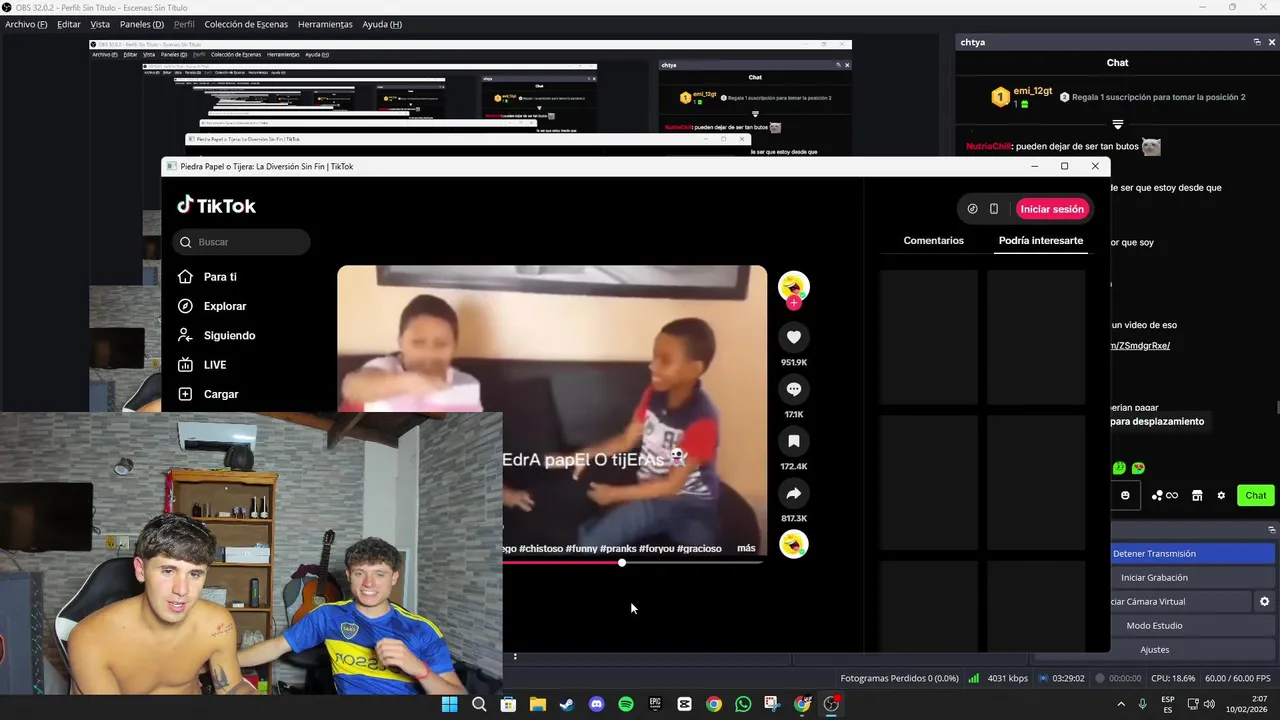Go to Siguiendo feed

(217, 335)
